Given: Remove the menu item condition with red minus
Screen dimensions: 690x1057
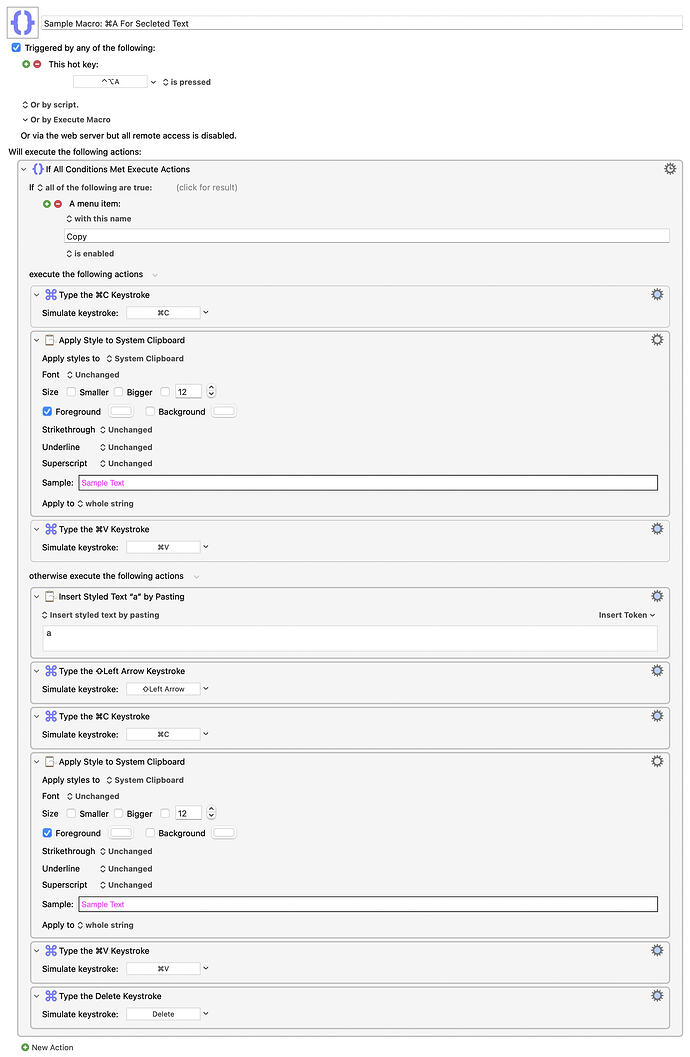Looking at the screenshot, I should 58,204.
